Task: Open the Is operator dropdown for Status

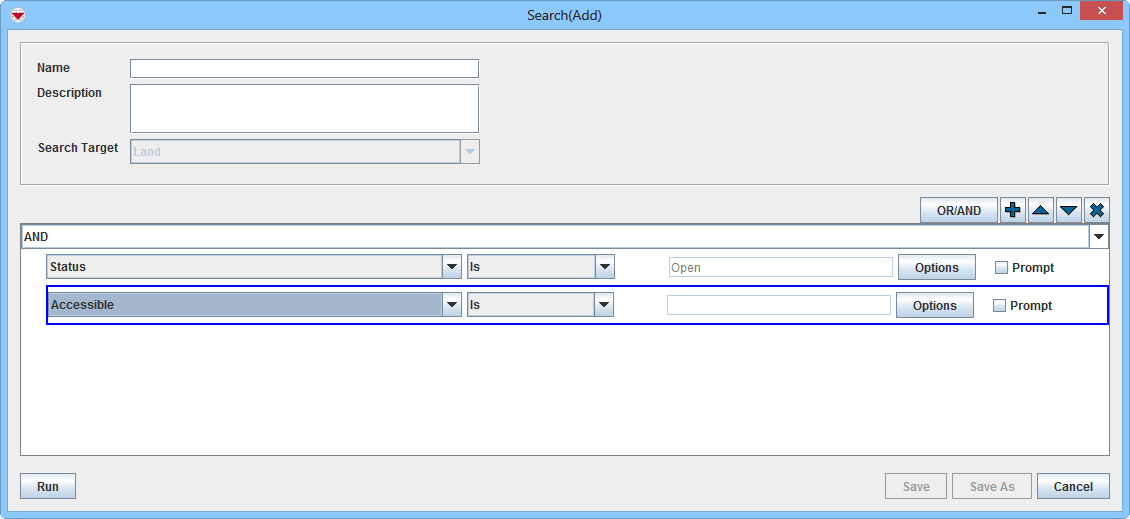Action: point(604,268)
